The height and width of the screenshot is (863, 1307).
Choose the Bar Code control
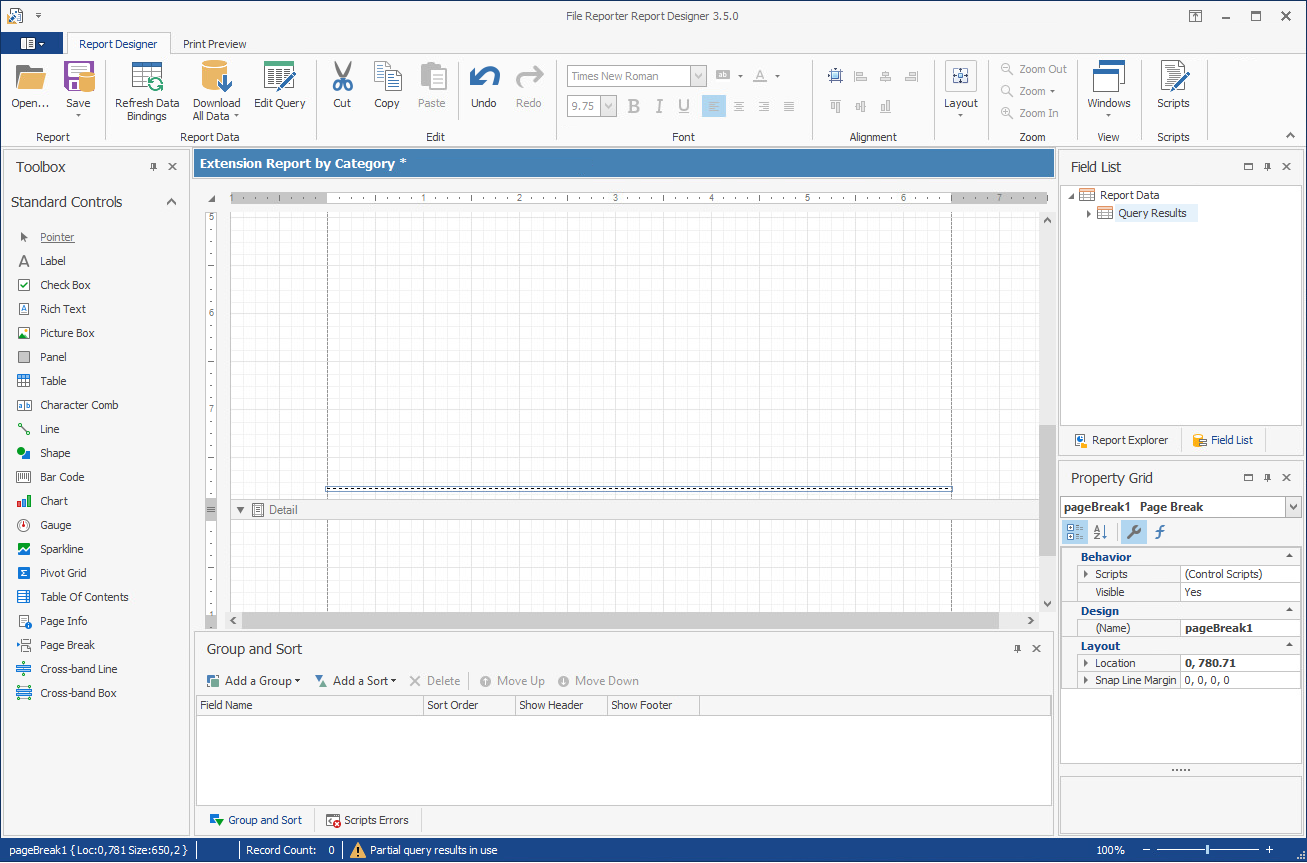click(x=60, y=476)
